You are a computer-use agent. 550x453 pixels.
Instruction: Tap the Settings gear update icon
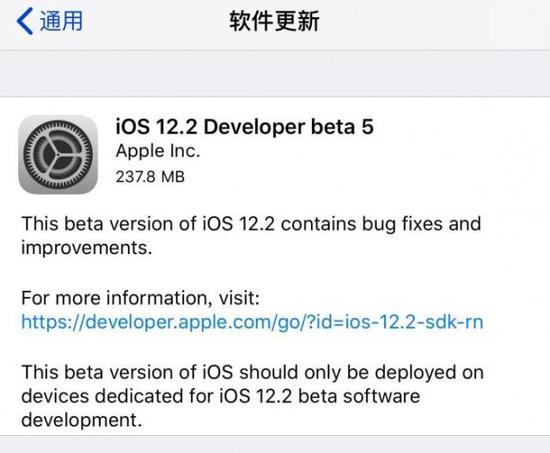pyautogui.click(x=58, y=154)
